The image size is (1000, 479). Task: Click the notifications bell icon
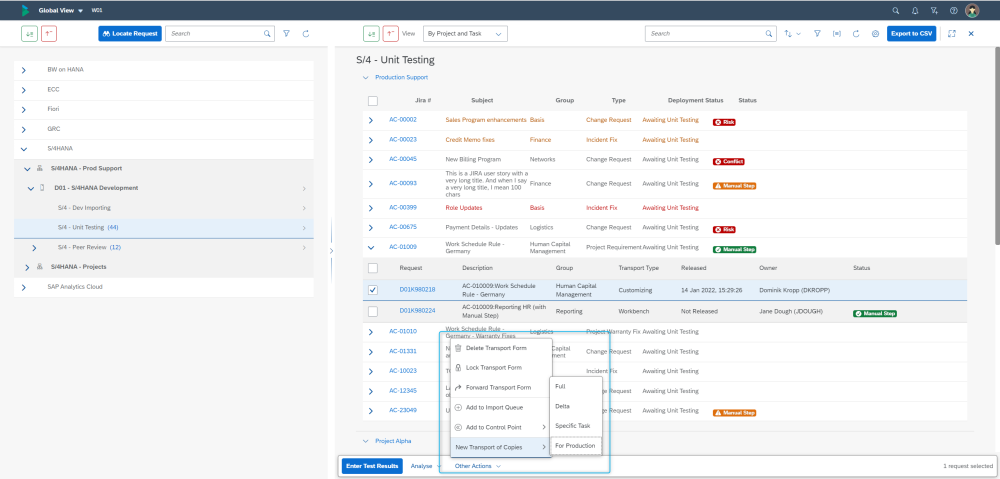click(x=914, y=10)
